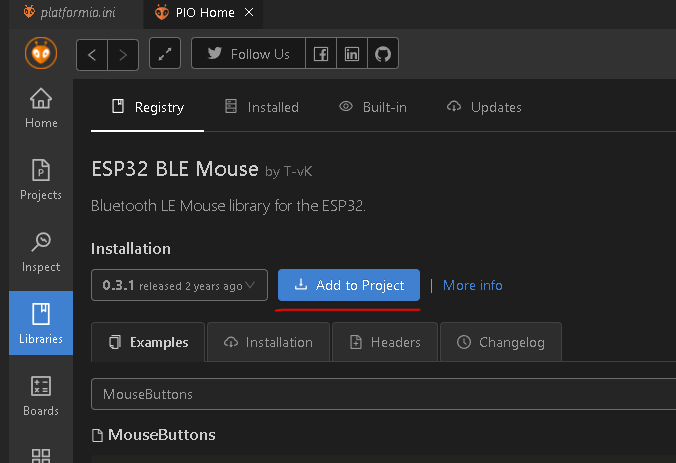Switch to the Built-in tab
676x463 pixels.
click(373, 107)
